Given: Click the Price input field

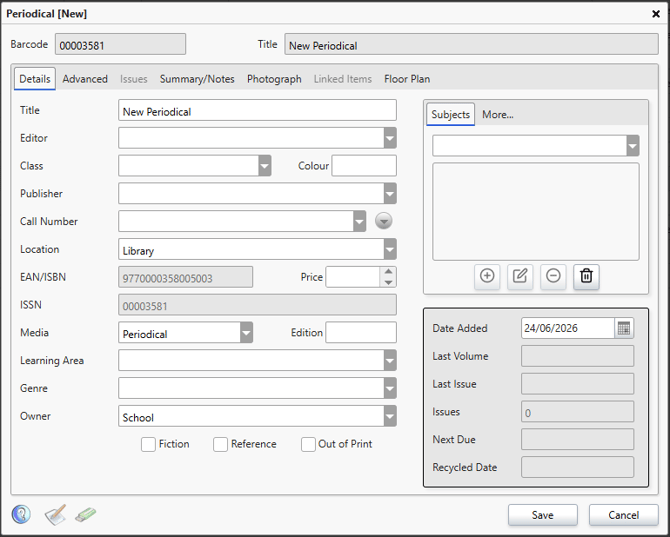Looking at the screenshot, I should pyautogui.click(x=353, y=277).
